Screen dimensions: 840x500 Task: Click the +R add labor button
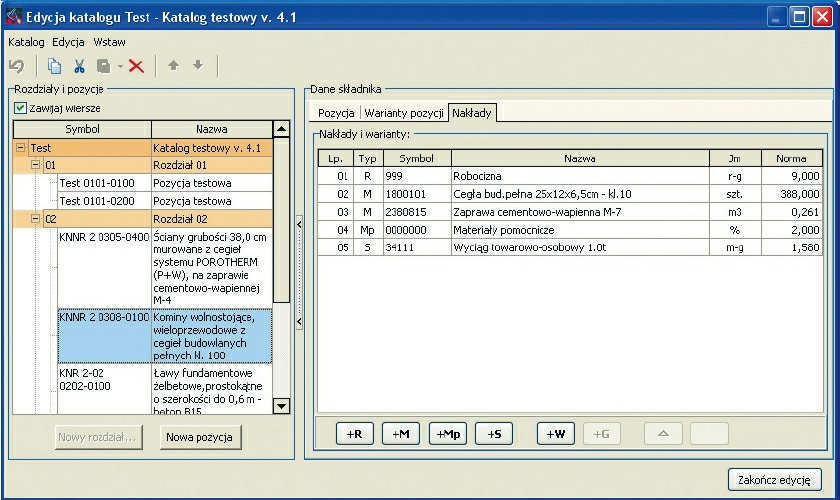coord(354,434)
